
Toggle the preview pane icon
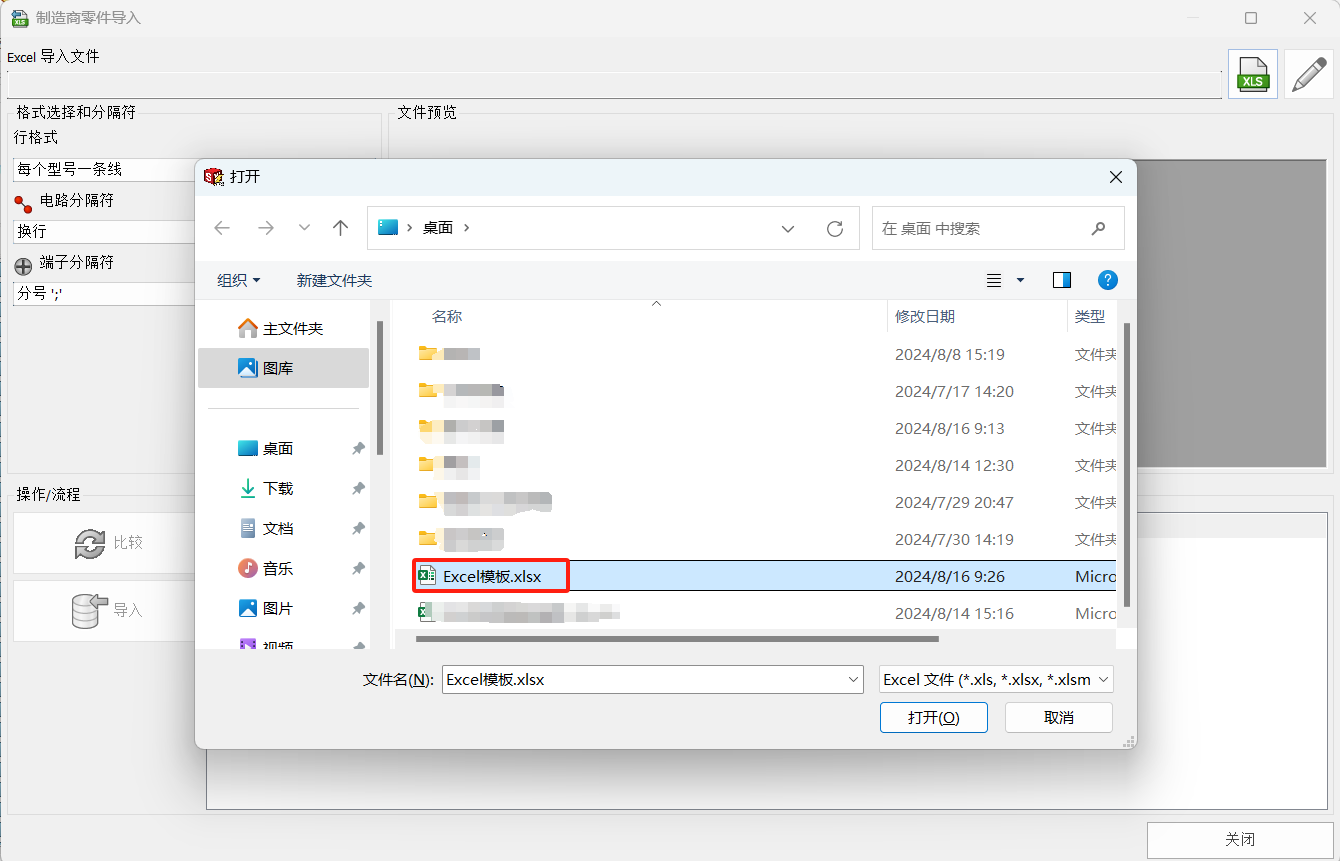point(1062,280)
